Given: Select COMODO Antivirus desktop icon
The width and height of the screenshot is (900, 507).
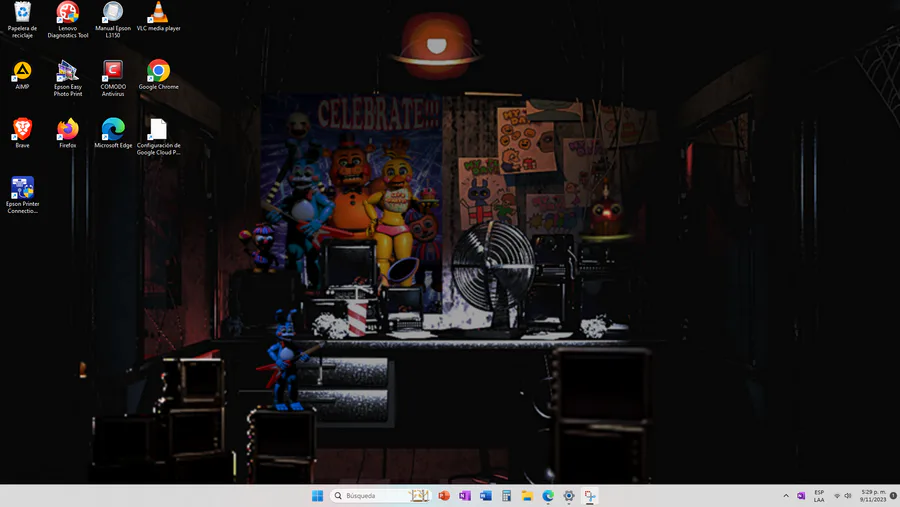Looking at the screenshot, I should click(113, 78).
